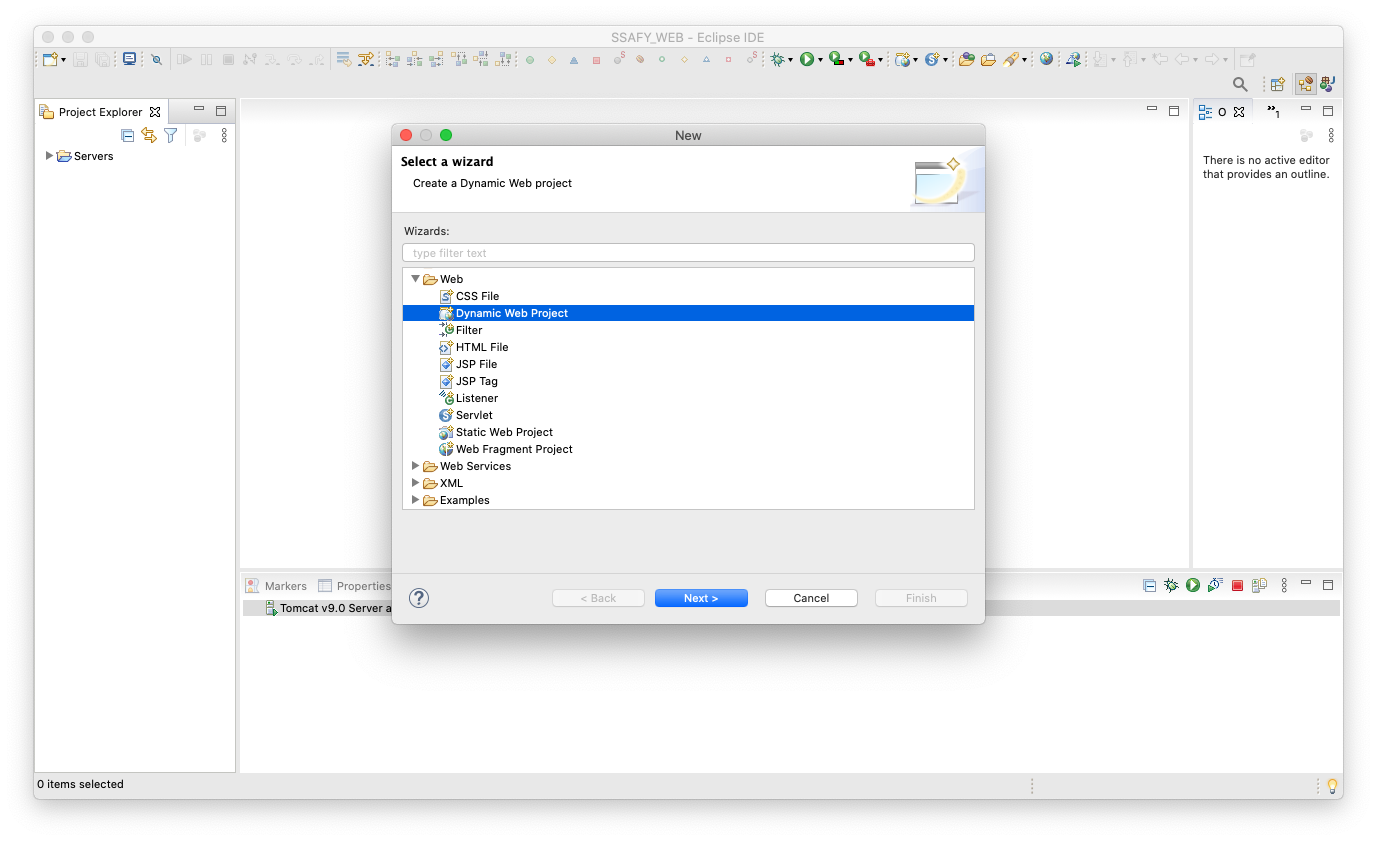Image resolution: width=1377 pixels, height=841 pixels.
Task: Click the Next > button
Action: [701, 598]
